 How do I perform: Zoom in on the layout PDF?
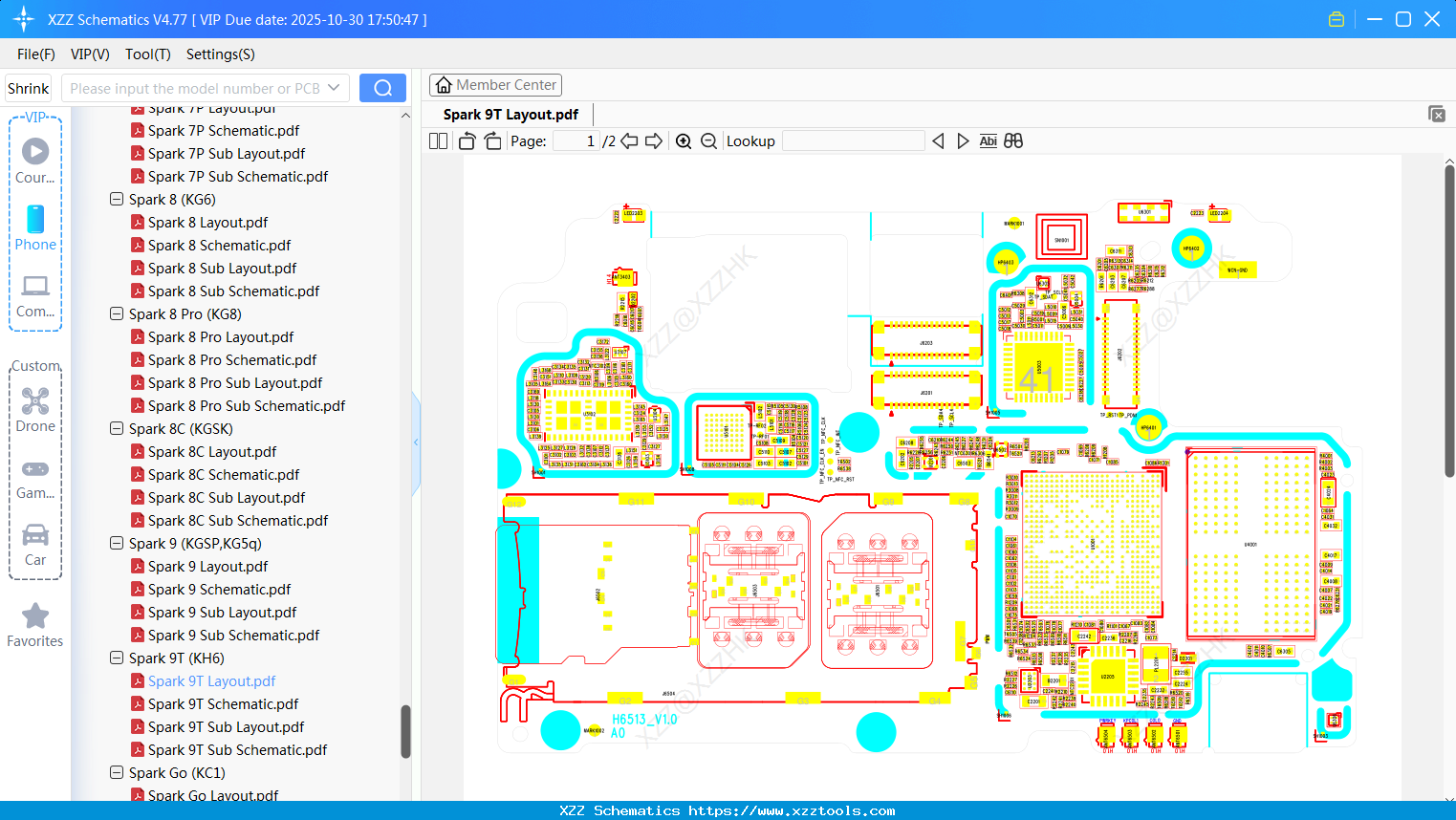[x=684, y=140]
